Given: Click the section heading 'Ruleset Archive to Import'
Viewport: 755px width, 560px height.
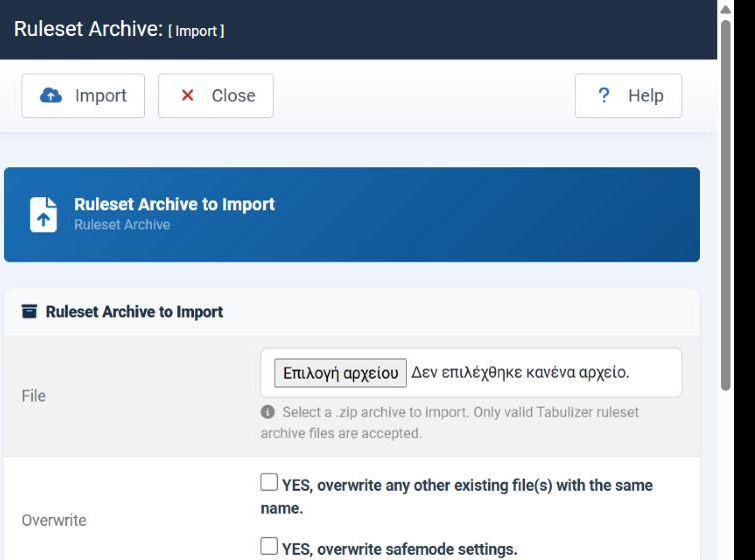Looking at the screenshot, I should click(x=134, y=312).
